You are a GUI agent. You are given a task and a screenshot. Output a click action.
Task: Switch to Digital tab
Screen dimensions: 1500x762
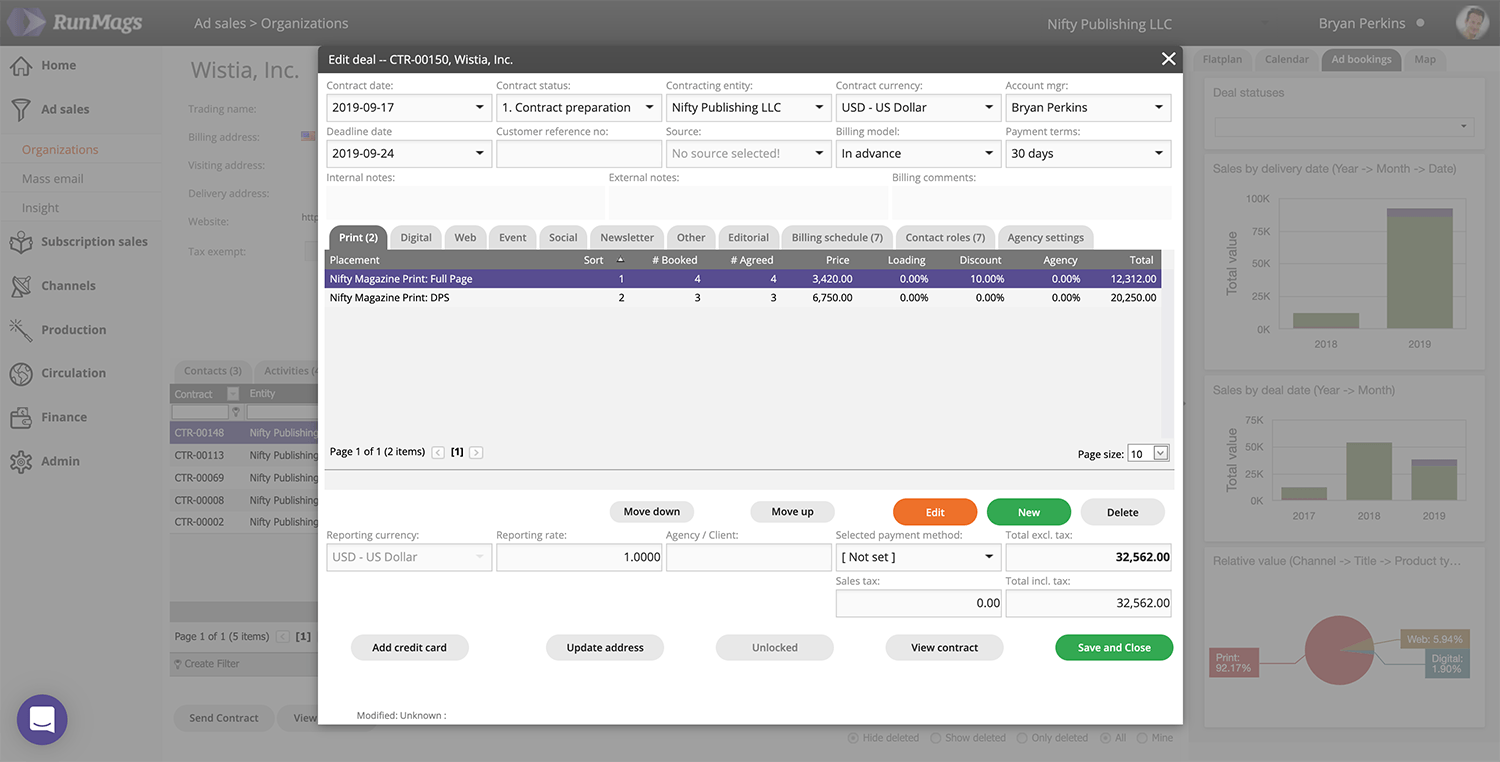[x=416, y=238]
